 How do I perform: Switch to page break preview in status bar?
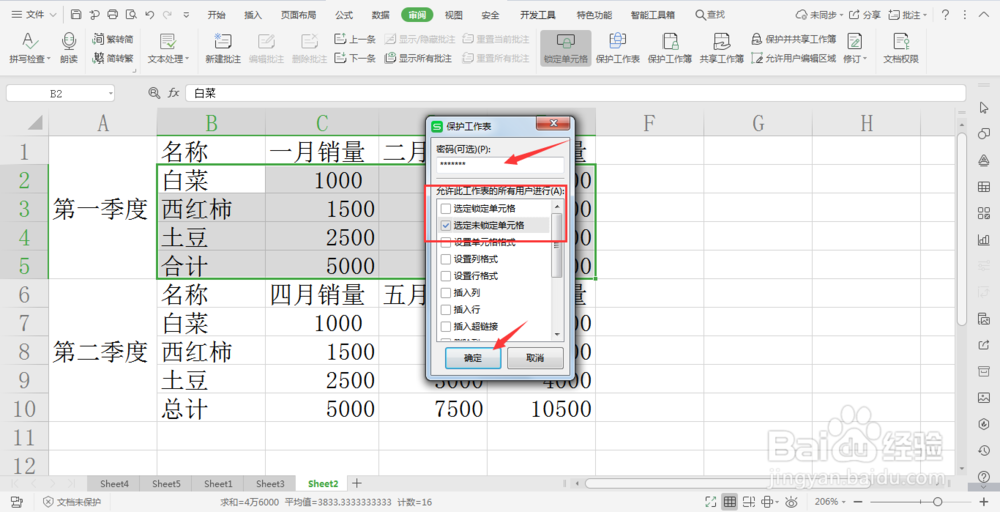pyautogui.click(x=749, y=502)
